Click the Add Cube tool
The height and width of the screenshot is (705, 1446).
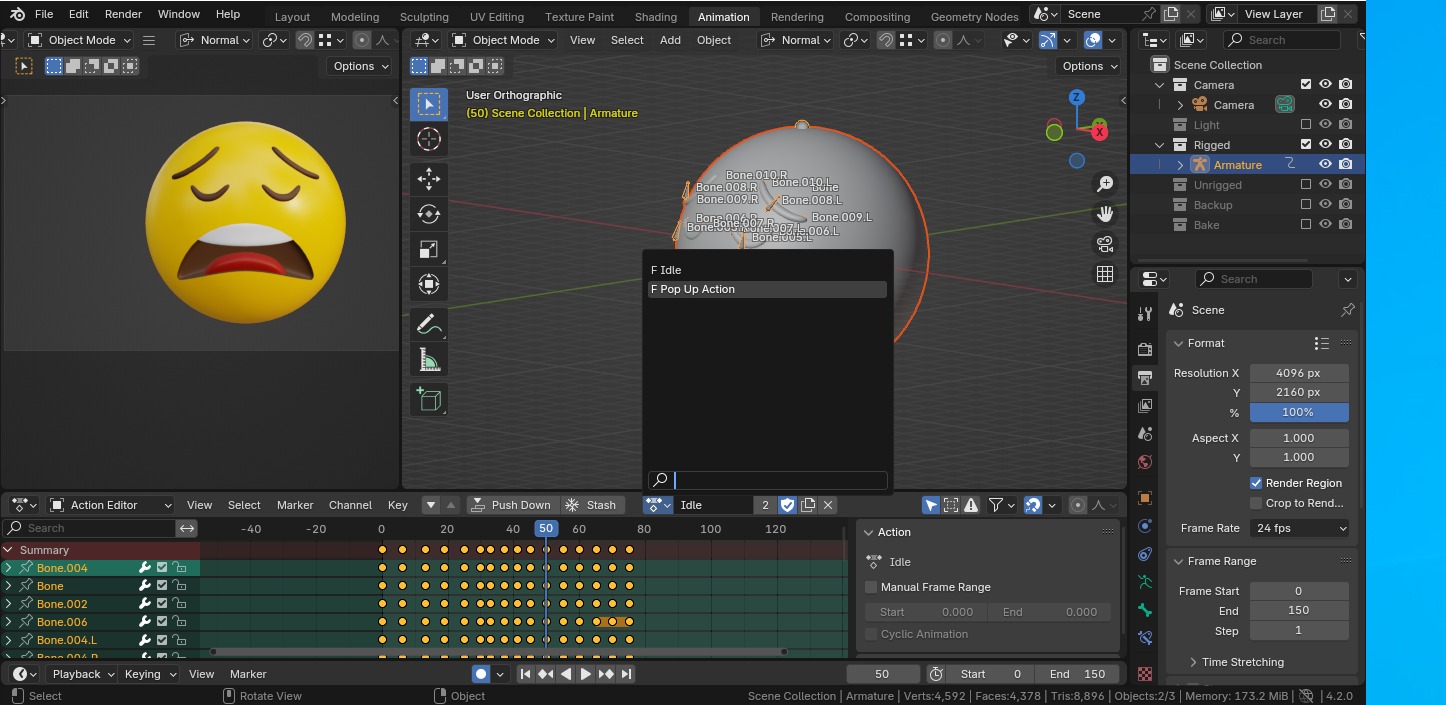pyautogui.click(x=429, y=399)
